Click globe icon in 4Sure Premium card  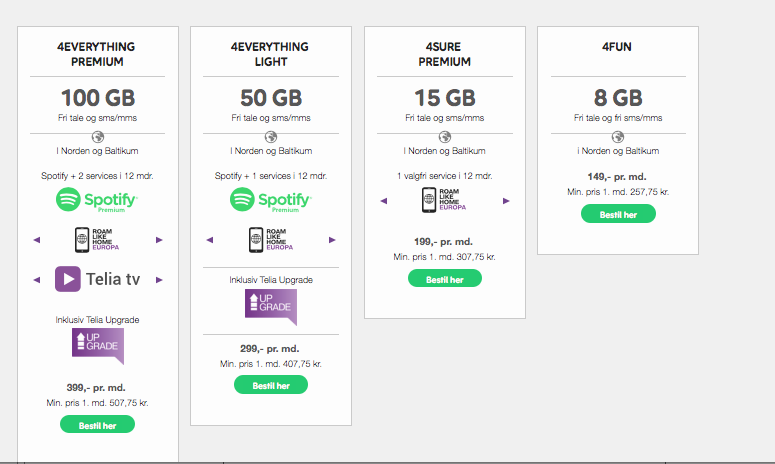(x=445, y=137)
